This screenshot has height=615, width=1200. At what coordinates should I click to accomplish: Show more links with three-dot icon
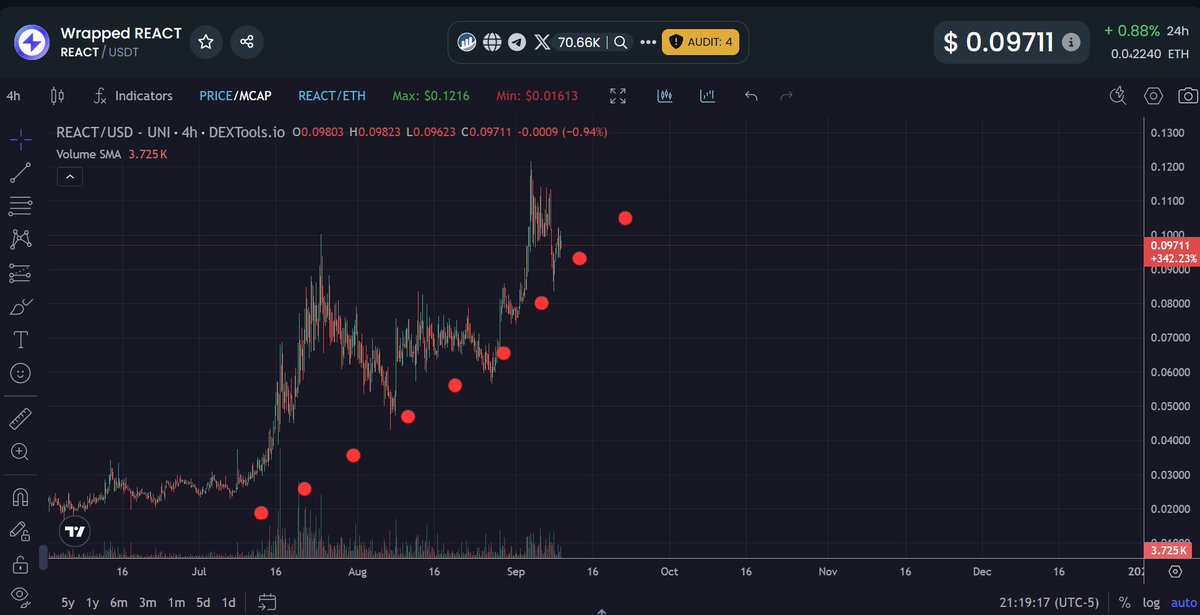[647, 42]
